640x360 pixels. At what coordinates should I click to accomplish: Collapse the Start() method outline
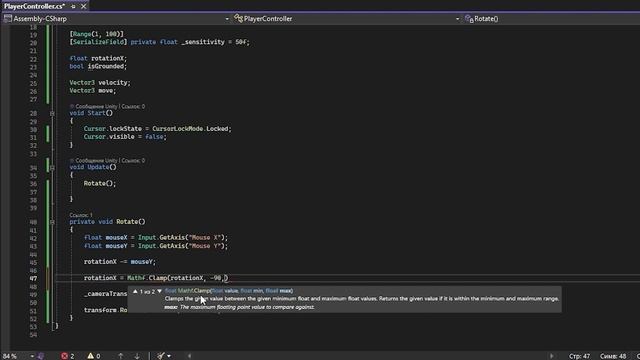click(52, 113)
